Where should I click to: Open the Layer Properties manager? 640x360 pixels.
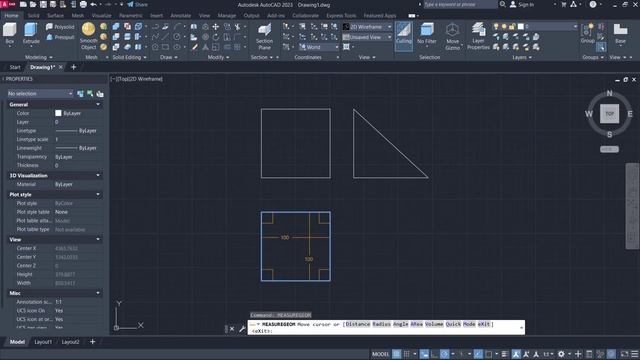[478, 36]
